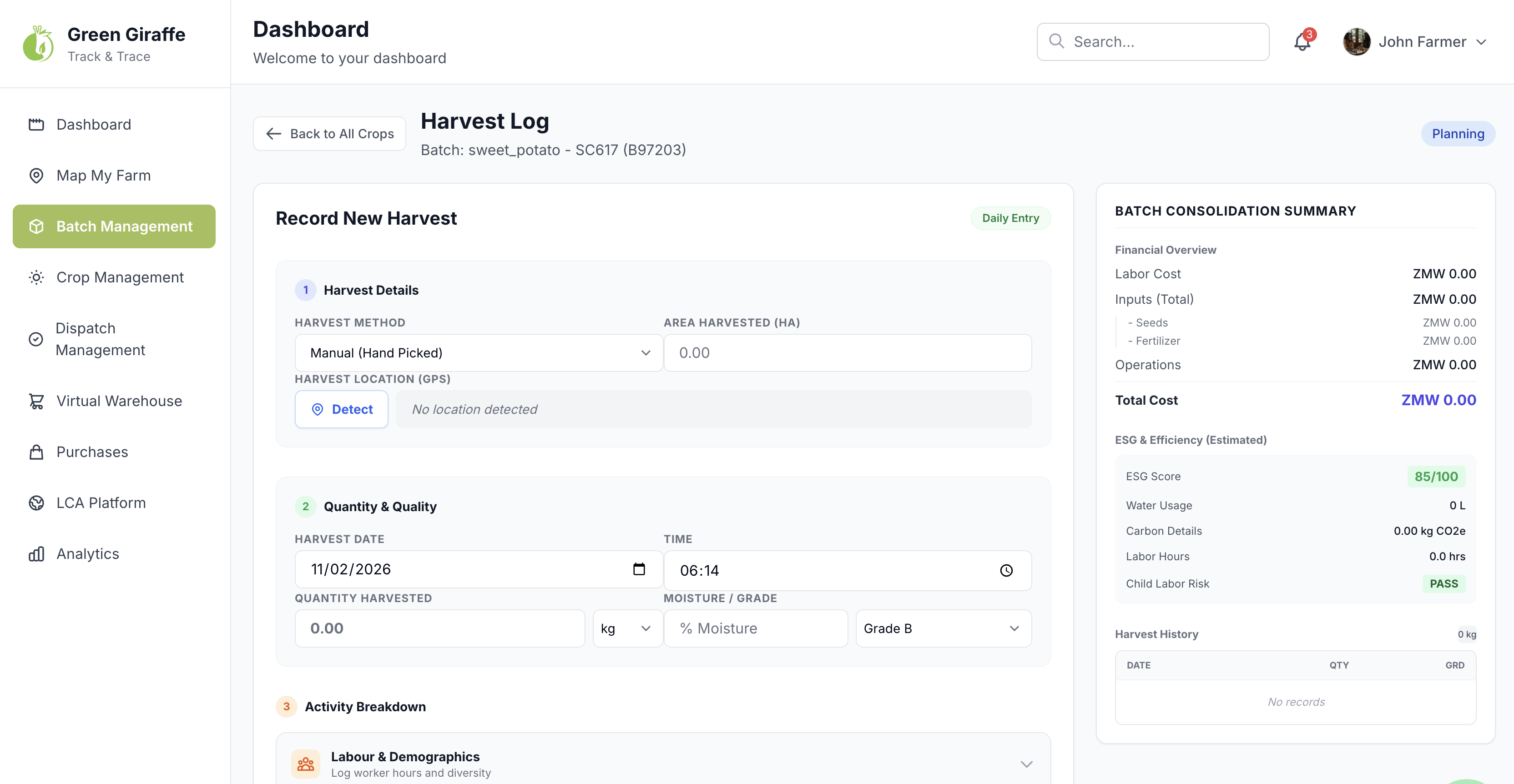Click the QTY column header
The height and width of the screenshot is (784, 1514).
tap(1339, 665)
